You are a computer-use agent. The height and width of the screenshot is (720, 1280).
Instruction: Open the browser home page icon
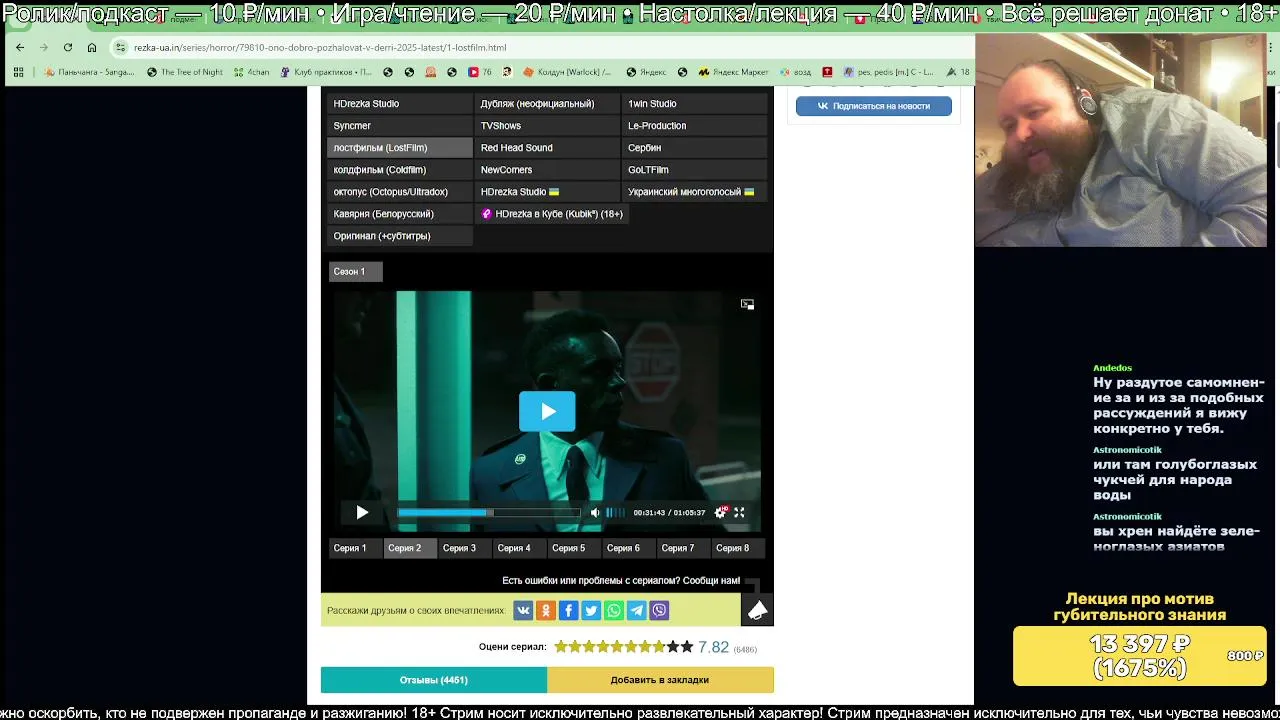pyautogui.click(x=92, y=47)
